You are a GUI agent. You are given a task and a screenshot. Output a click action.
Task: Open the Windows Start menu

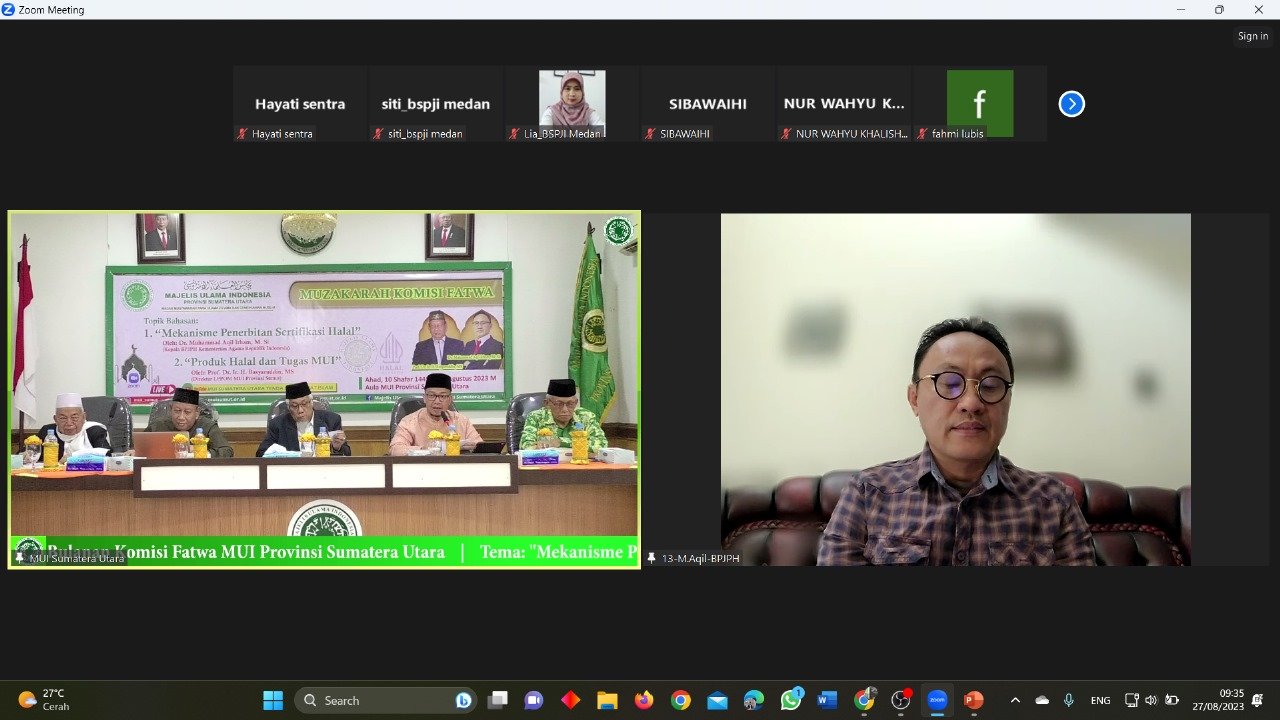[x=273, y=700]
